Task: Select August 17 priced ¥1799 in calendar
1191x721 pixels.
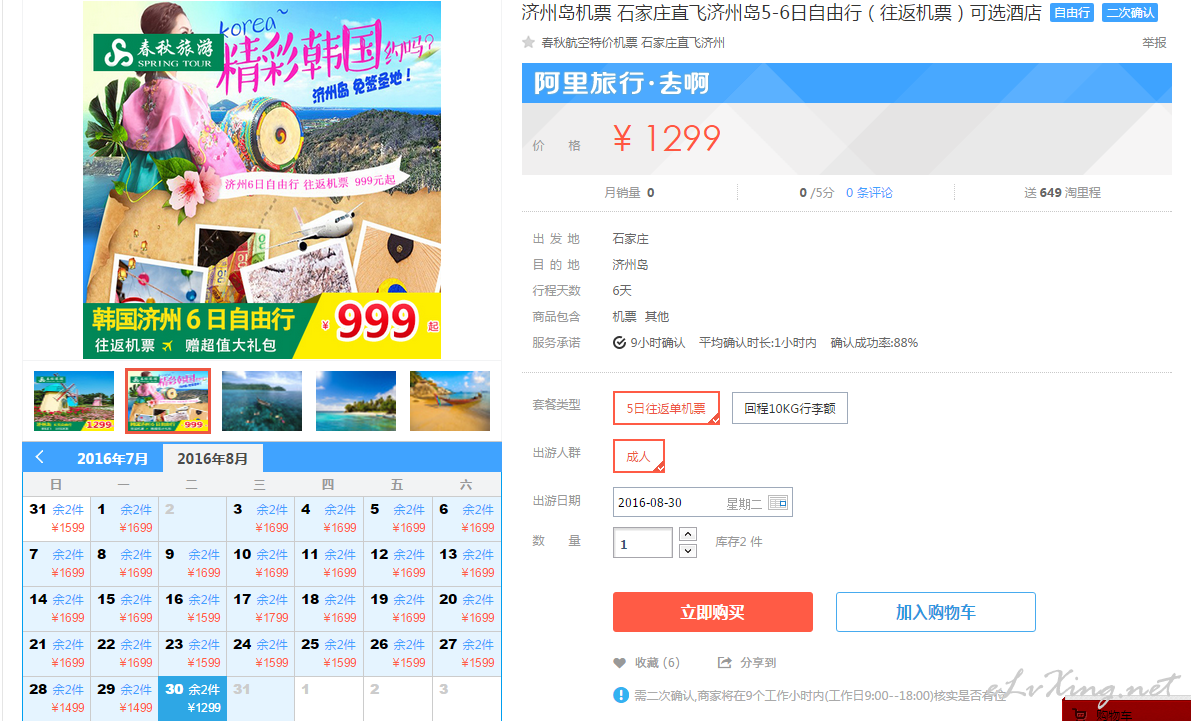Action: click(x=261, y=609)
